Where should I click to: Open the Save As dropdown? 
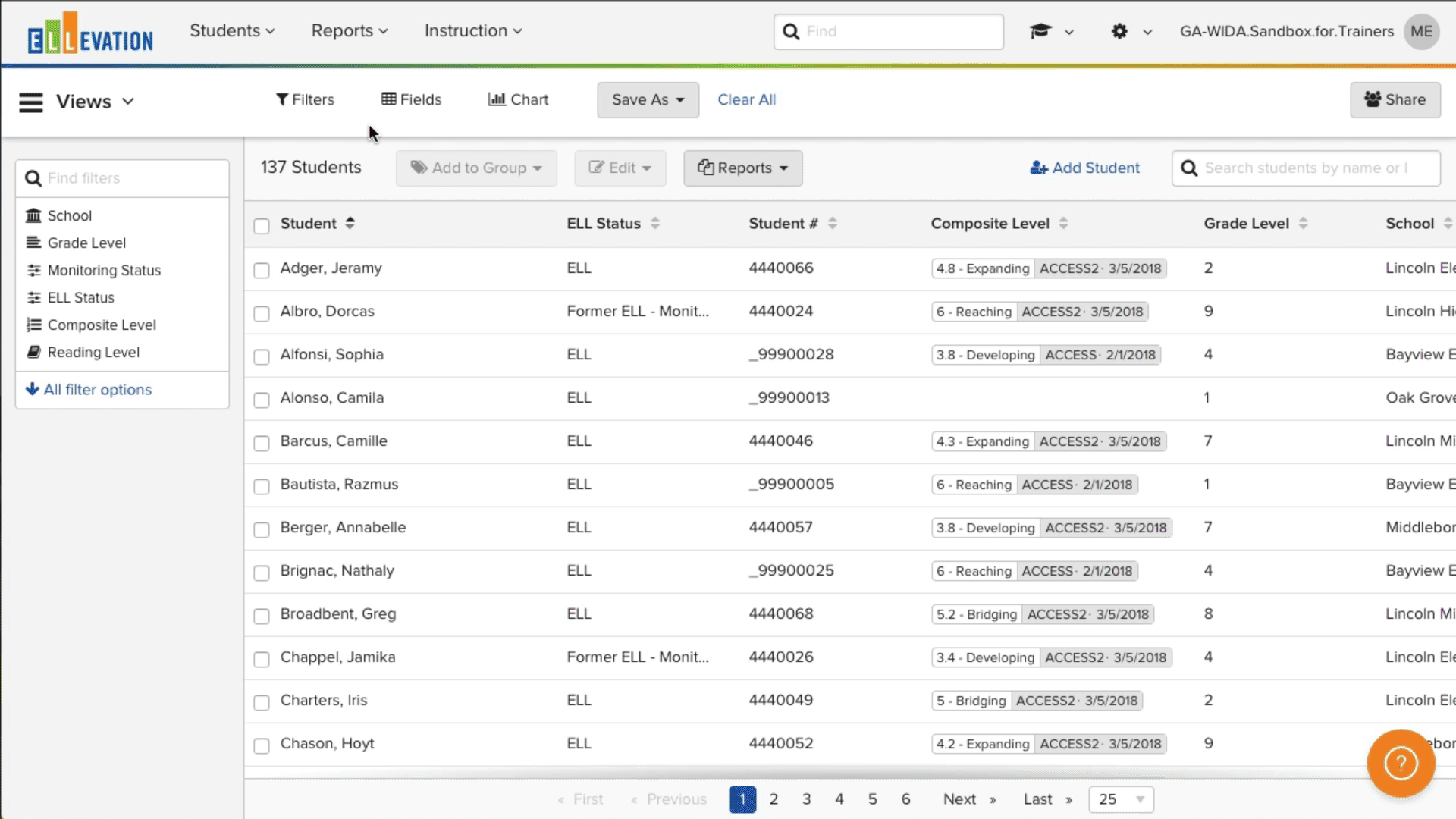click(648, 100)
